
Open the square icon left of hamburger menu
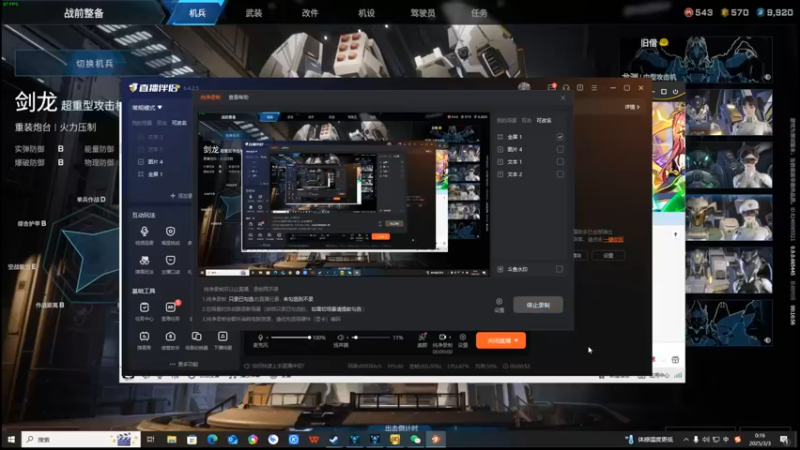tap(580, 88)
